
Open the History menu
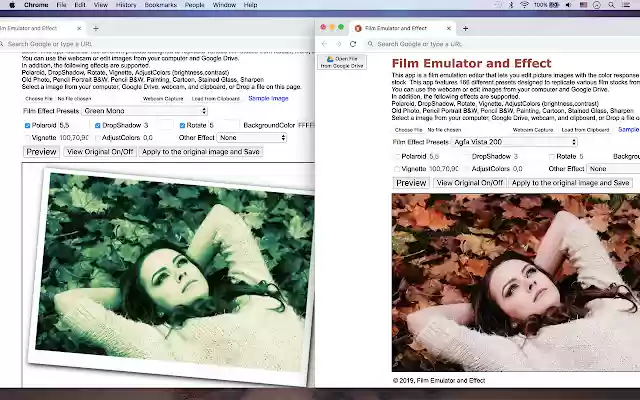coord(126,5)
